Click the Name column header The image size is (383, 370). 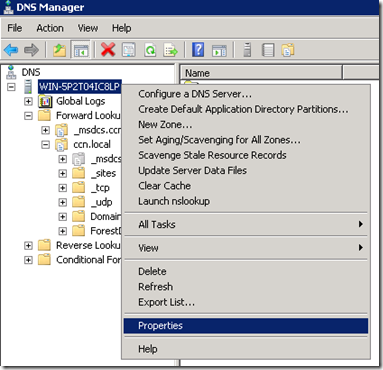261,73
